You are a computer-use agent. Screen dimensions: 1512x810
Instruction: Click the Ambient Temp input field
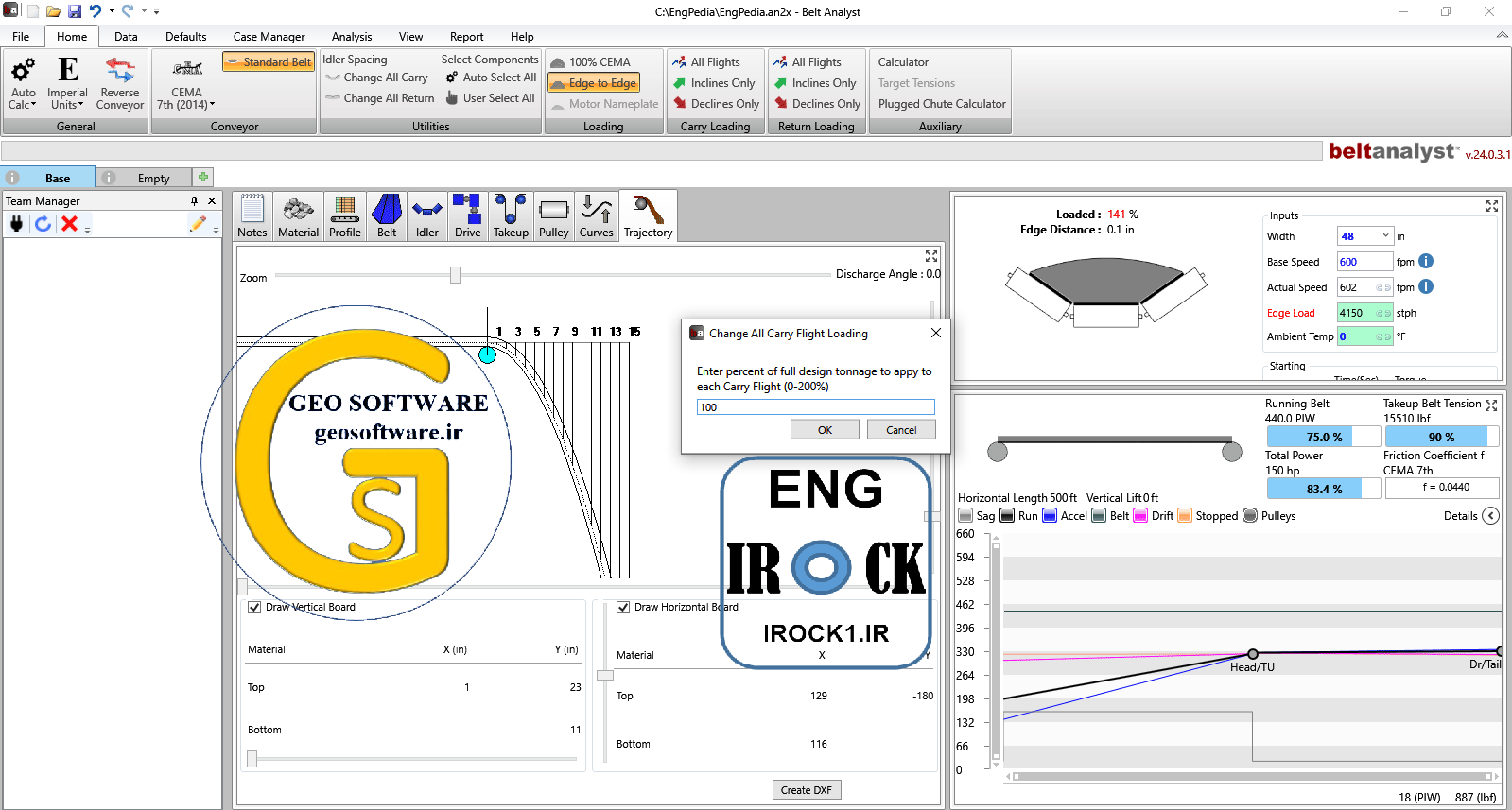point(1364,336)
